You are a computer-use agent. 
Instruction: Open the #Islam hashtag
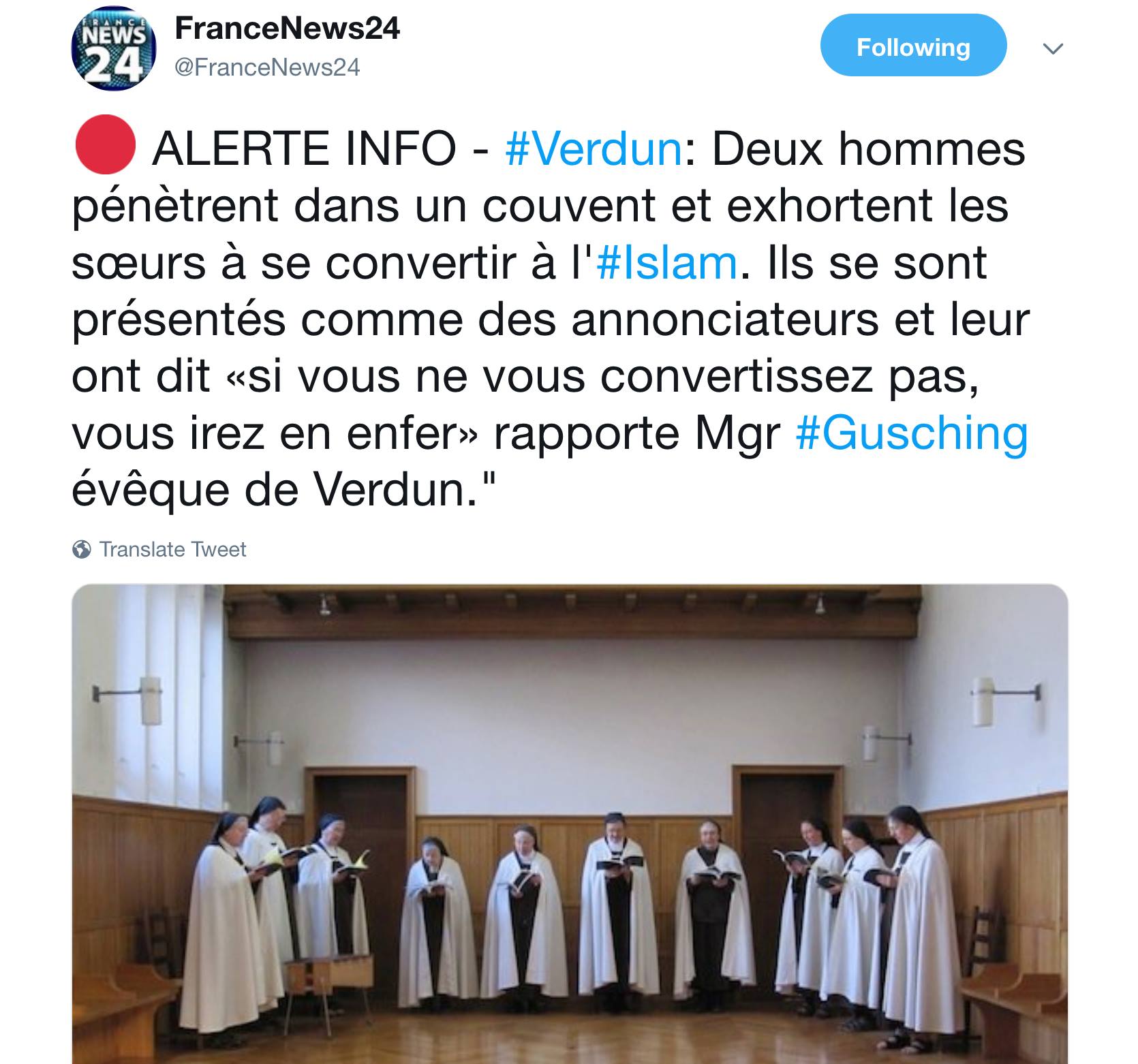667,263
